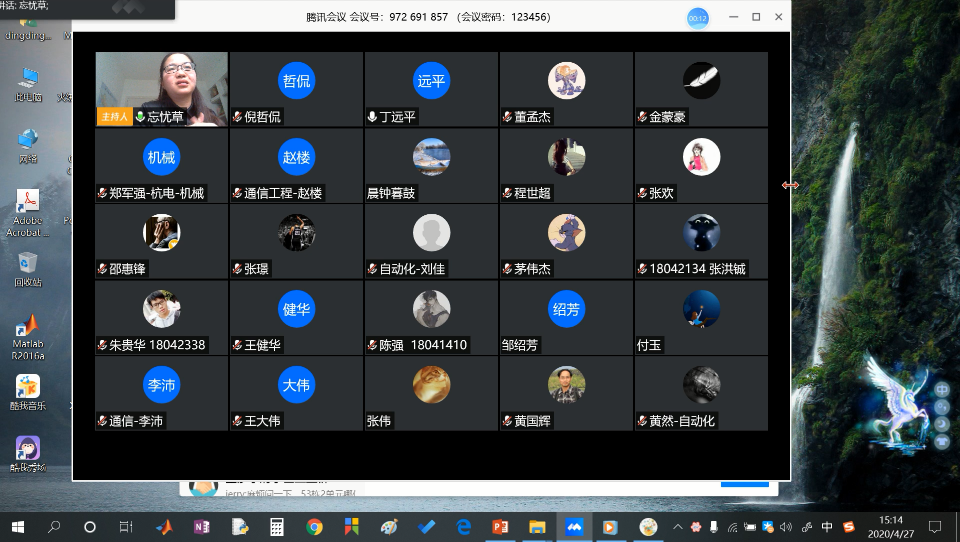The image size is (960, 542).
Task: Select 陈强 18041410's avatar
Action: coord(432,309)
